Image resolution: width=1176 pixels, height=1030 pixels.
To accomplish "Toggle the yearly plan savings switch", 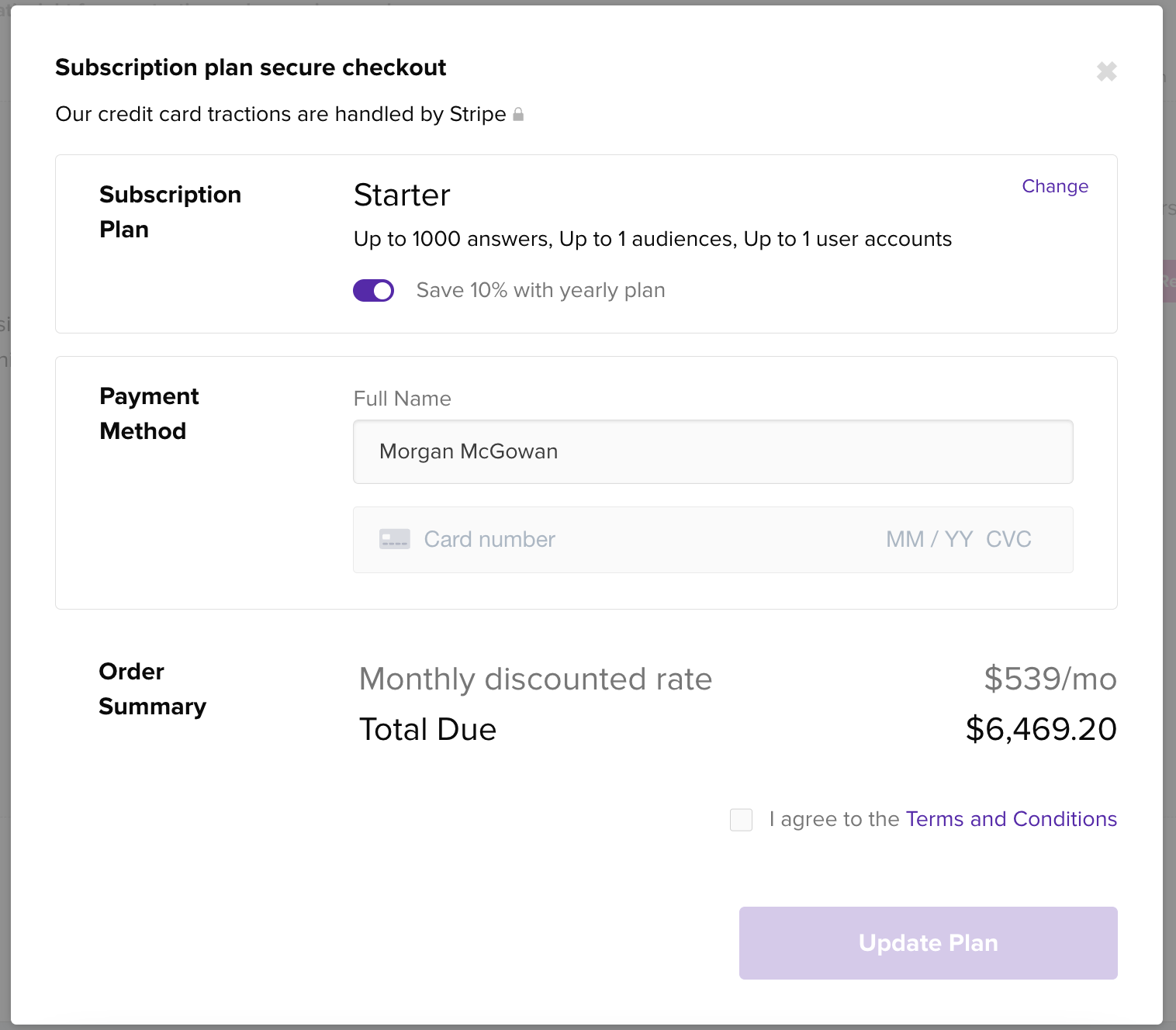I will point(373,290).
